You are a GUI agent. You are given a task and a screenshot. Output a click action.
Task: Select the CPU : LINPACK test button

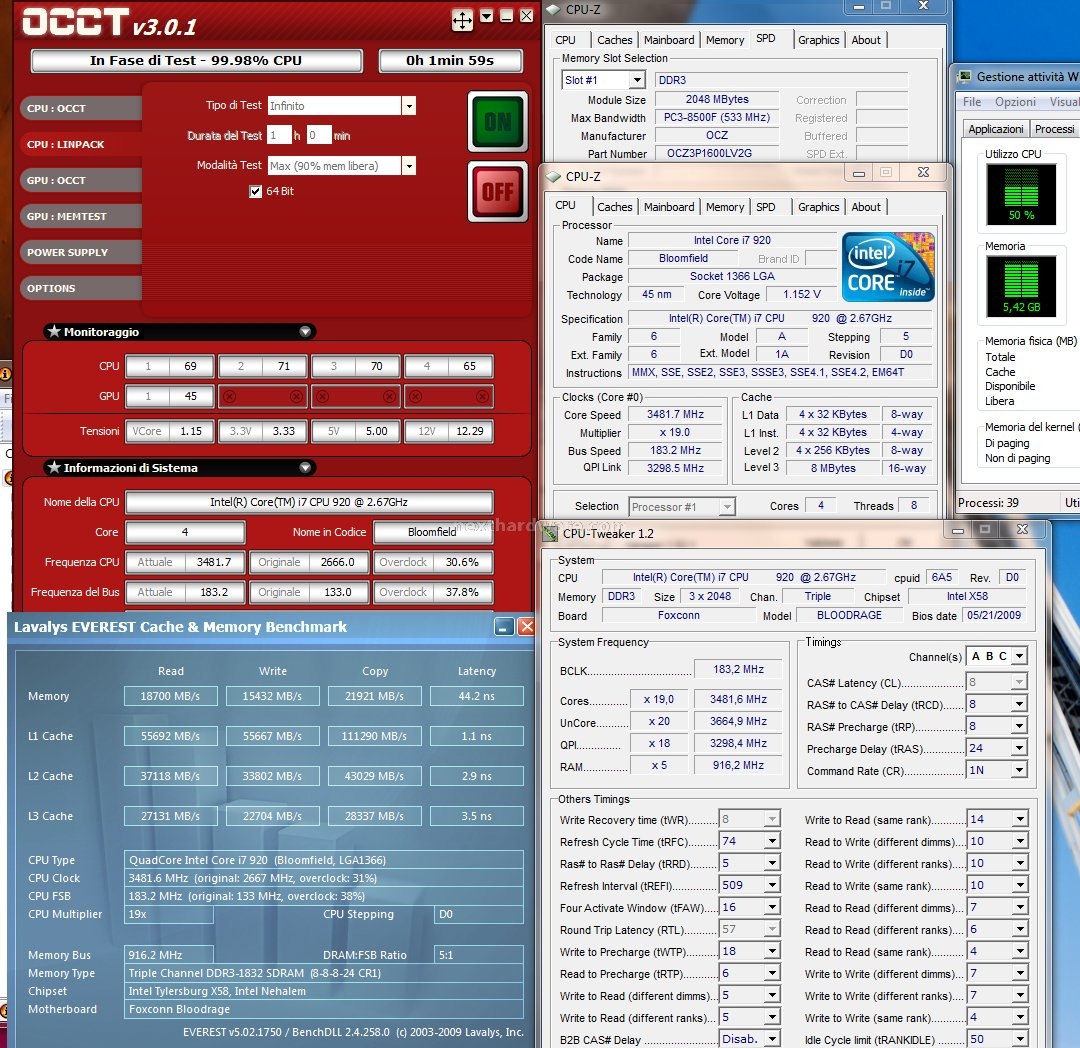pos(81,144)
